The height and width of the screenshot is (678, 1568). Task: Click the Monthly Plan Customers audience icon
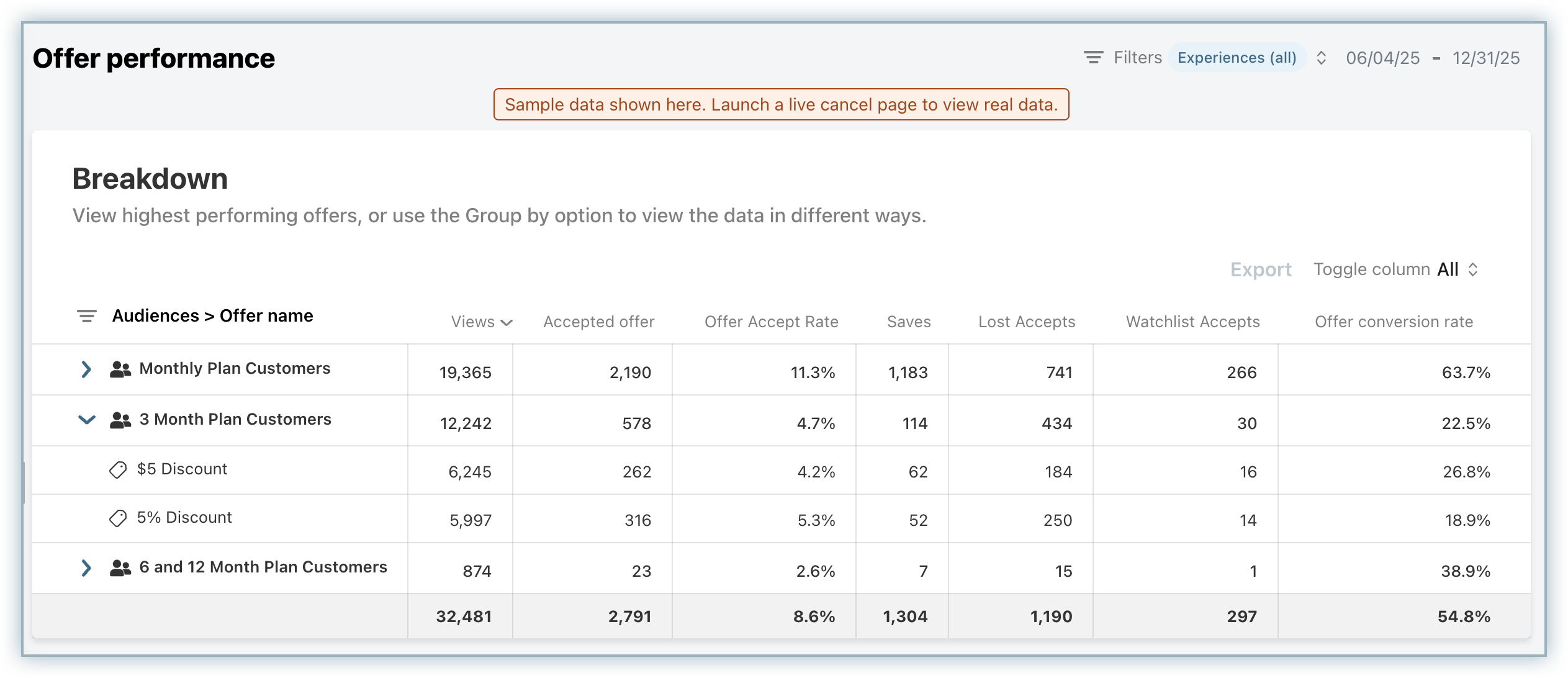coord(120,369)
